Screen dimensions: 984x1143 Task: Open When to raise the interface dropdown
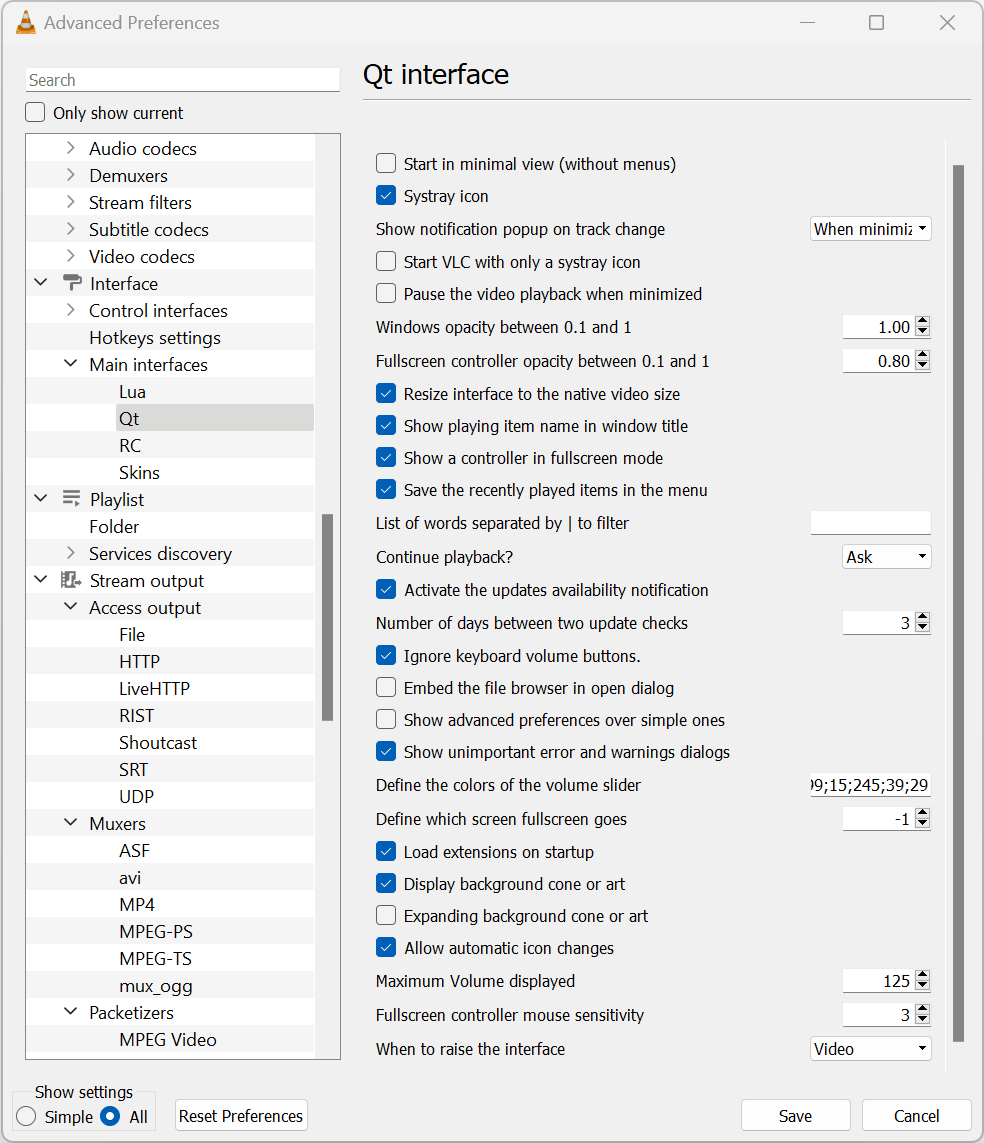(870, 1049)
